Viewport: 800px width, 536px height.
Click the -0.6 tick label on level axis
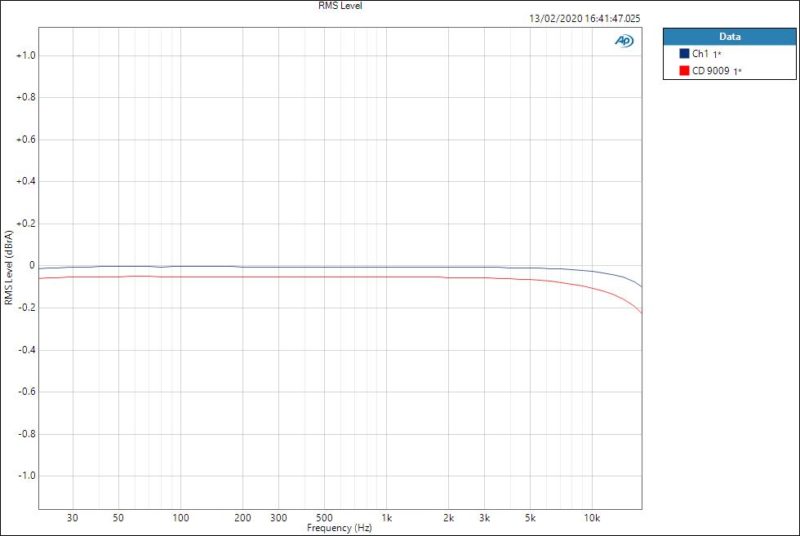(27, 392)
